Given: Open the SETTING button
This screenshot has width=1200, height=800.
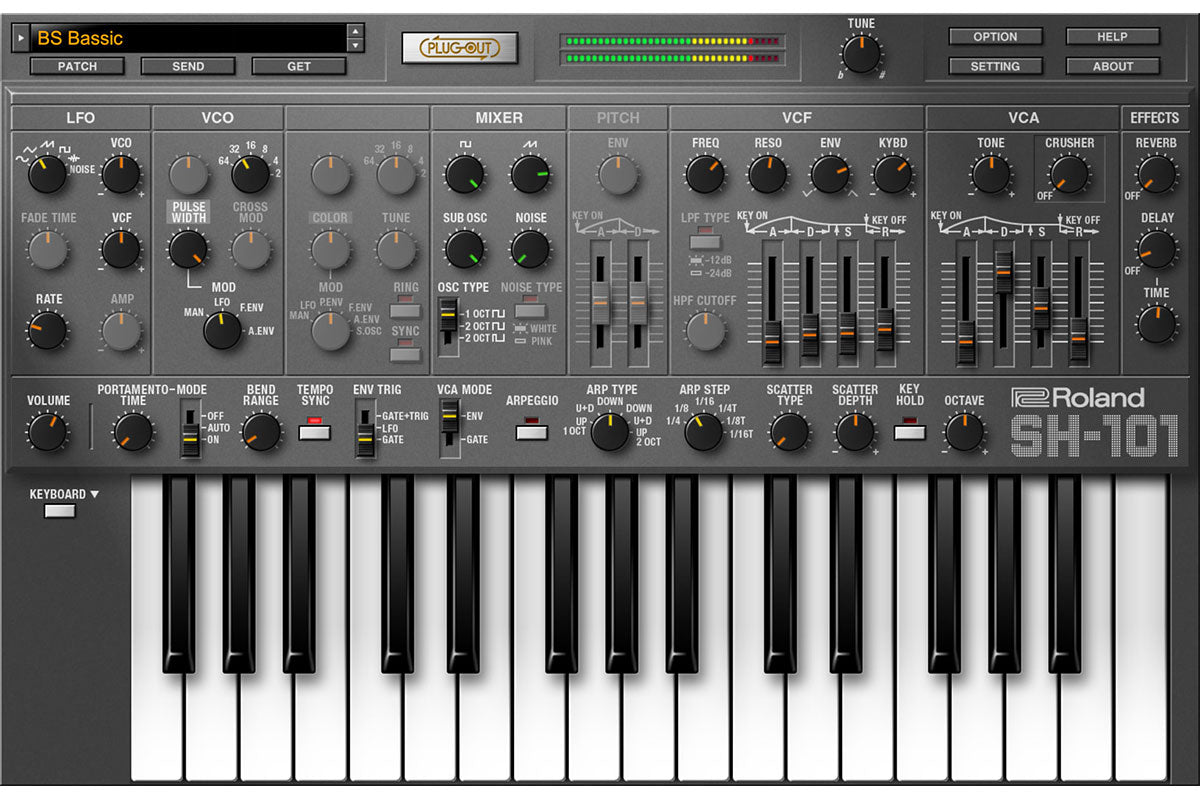Looking at the screenshot, I should pyautogui.click(x=995, y=66).
